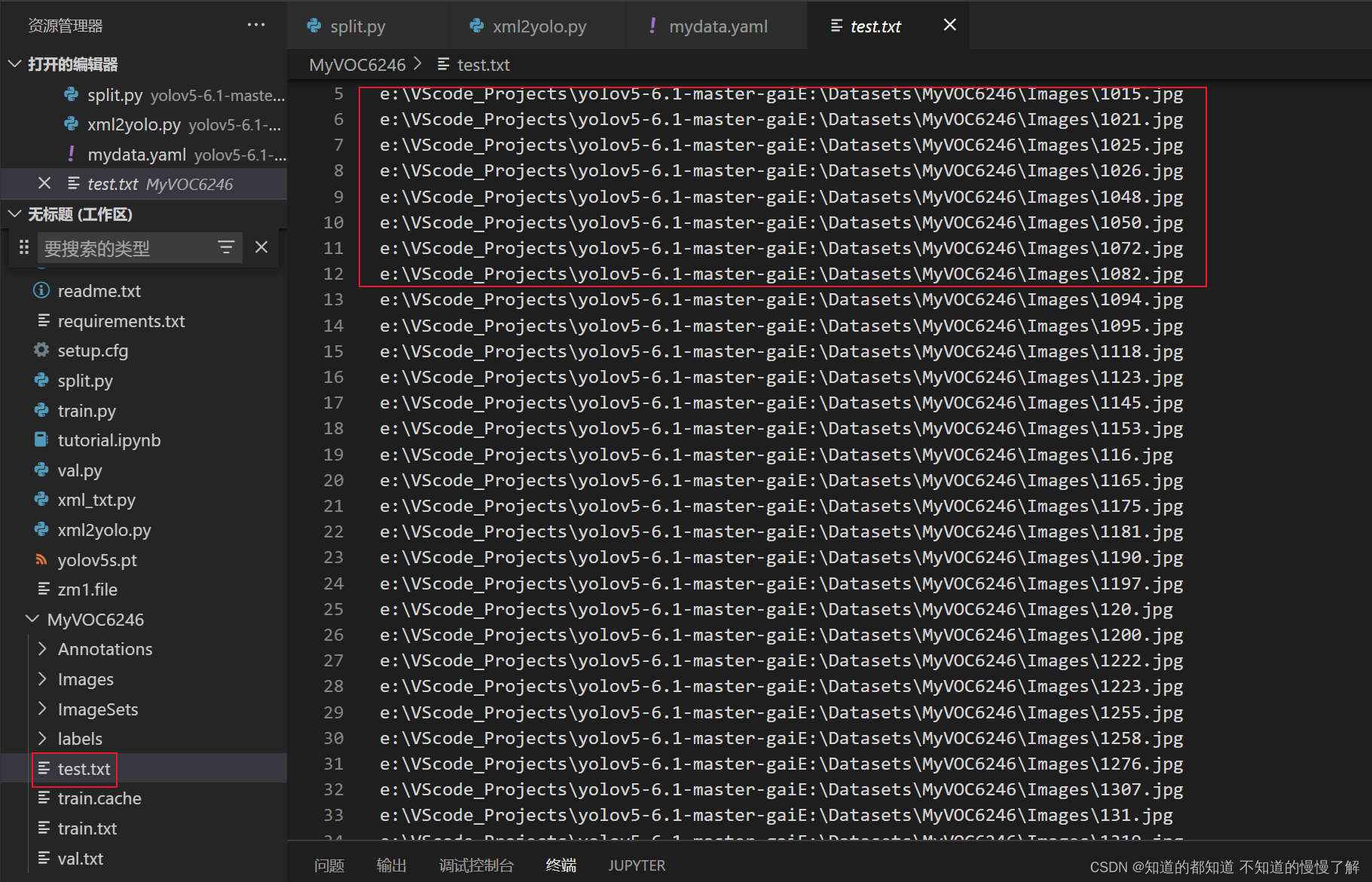The width and height of the screenshot is (1372, 882).
Task: Close the test.txt editor tab
Action: (950, 25)
